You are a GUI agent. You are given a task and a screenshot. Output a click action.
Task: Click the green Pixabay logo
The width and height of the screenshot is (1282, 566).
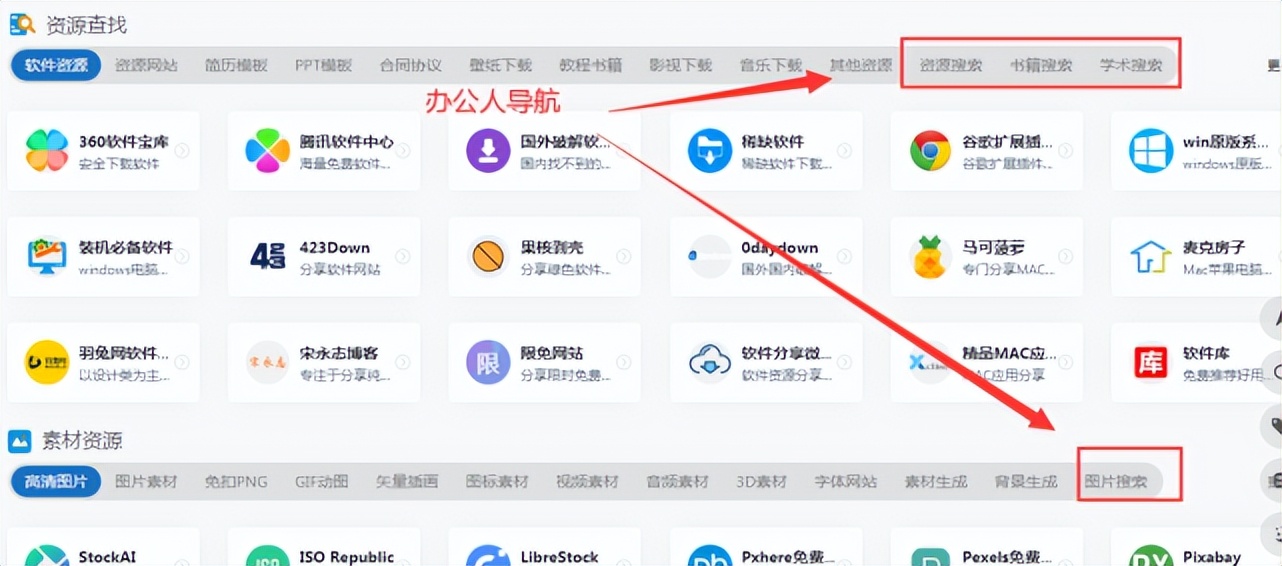click(1151, 556)
